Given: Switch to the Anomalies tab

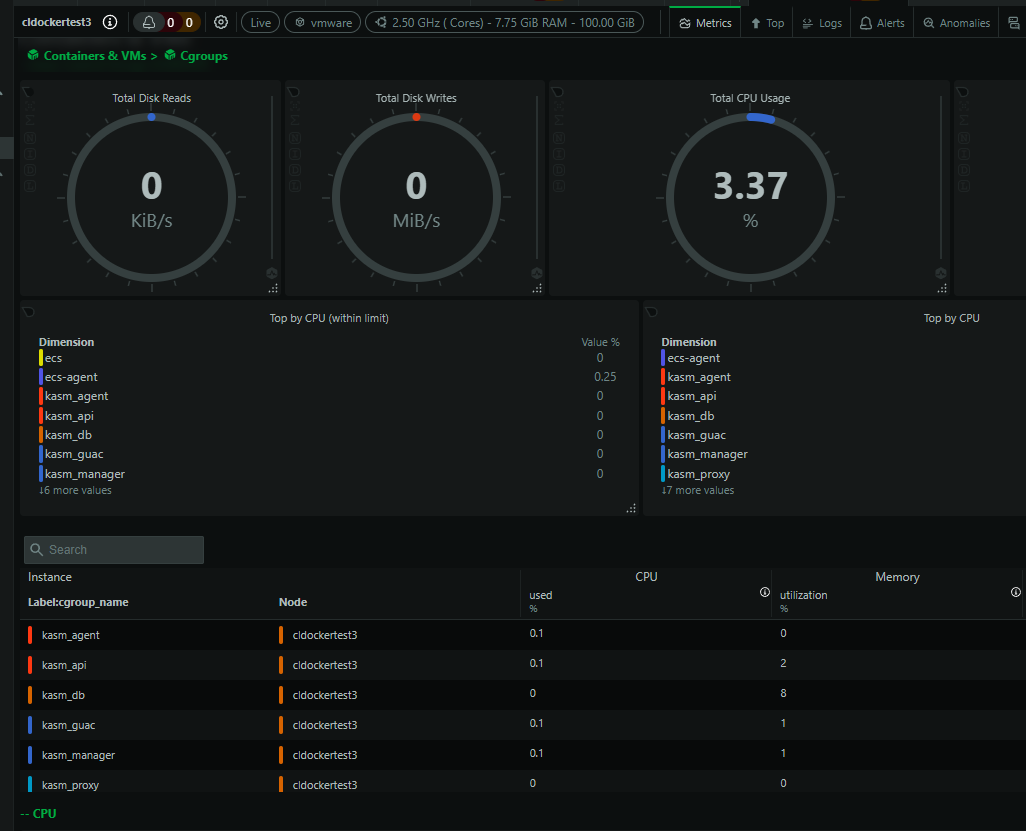Looking at the screenshot, I should (957, 23).
